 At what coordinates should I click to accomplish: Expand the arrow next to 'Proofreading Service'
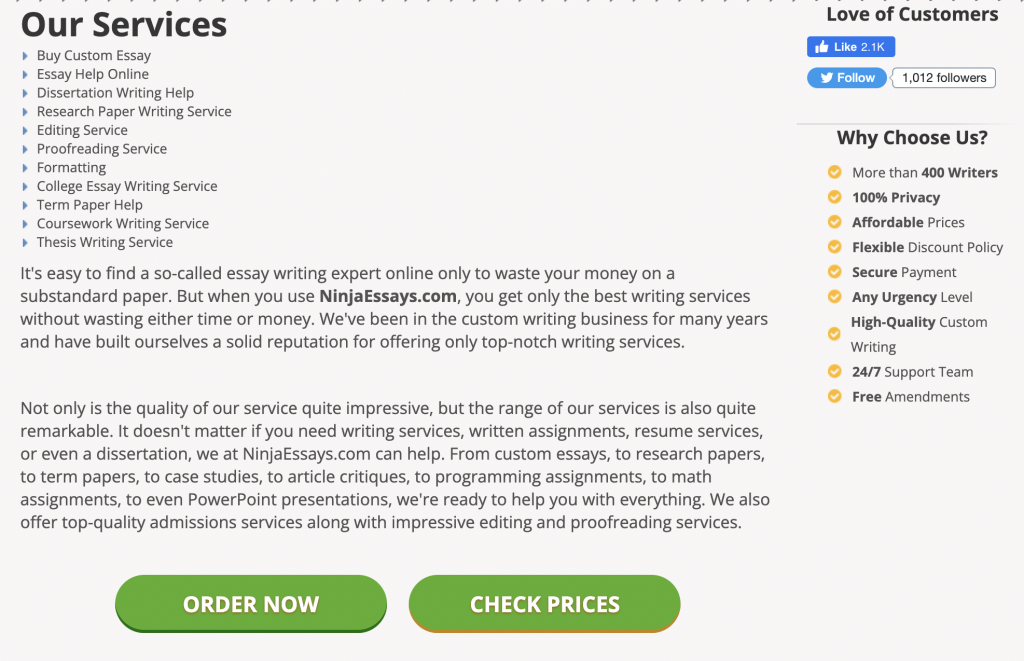(x=25, y=148)
